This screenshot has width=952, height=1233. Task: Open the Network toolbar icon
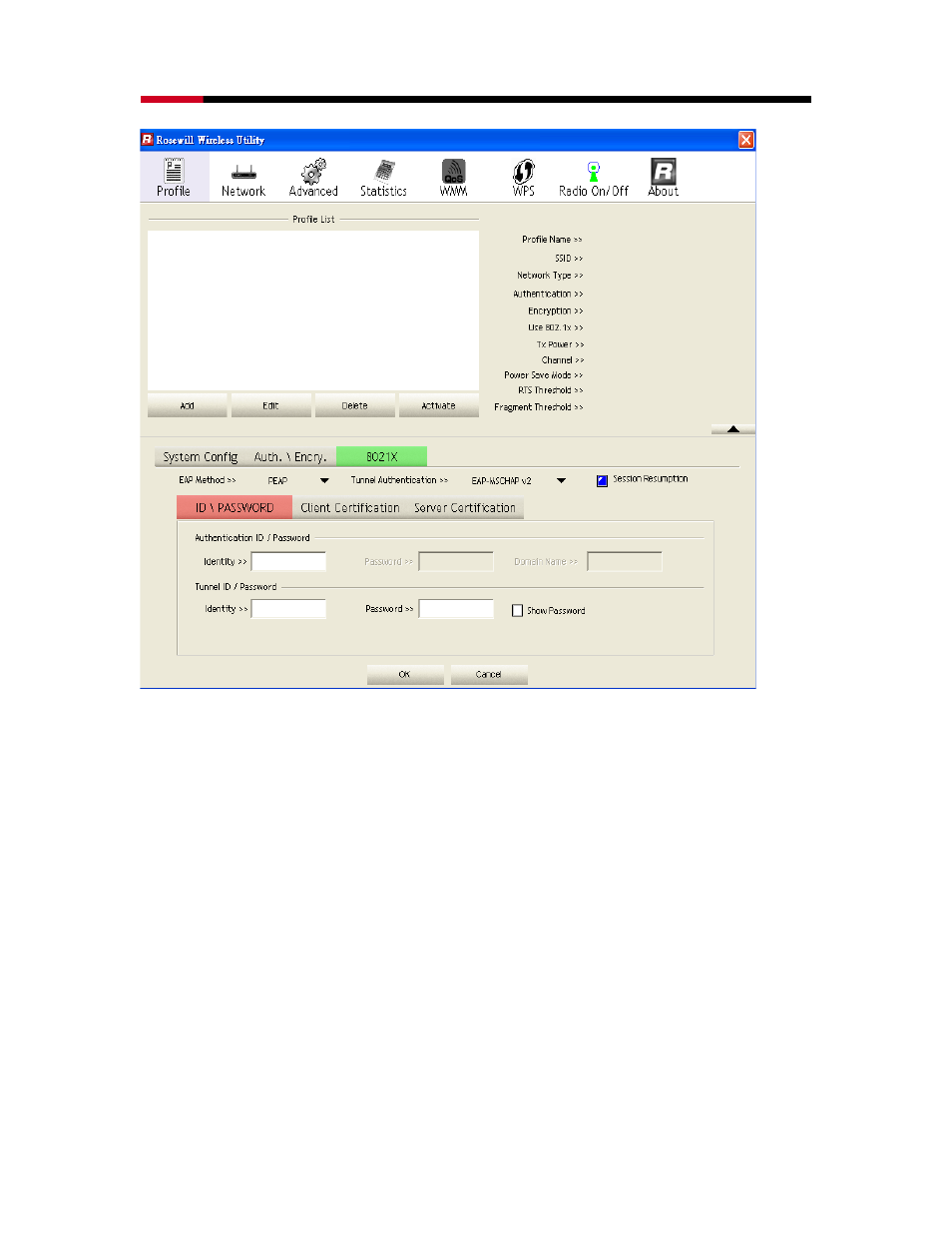[x=243, y=178]
